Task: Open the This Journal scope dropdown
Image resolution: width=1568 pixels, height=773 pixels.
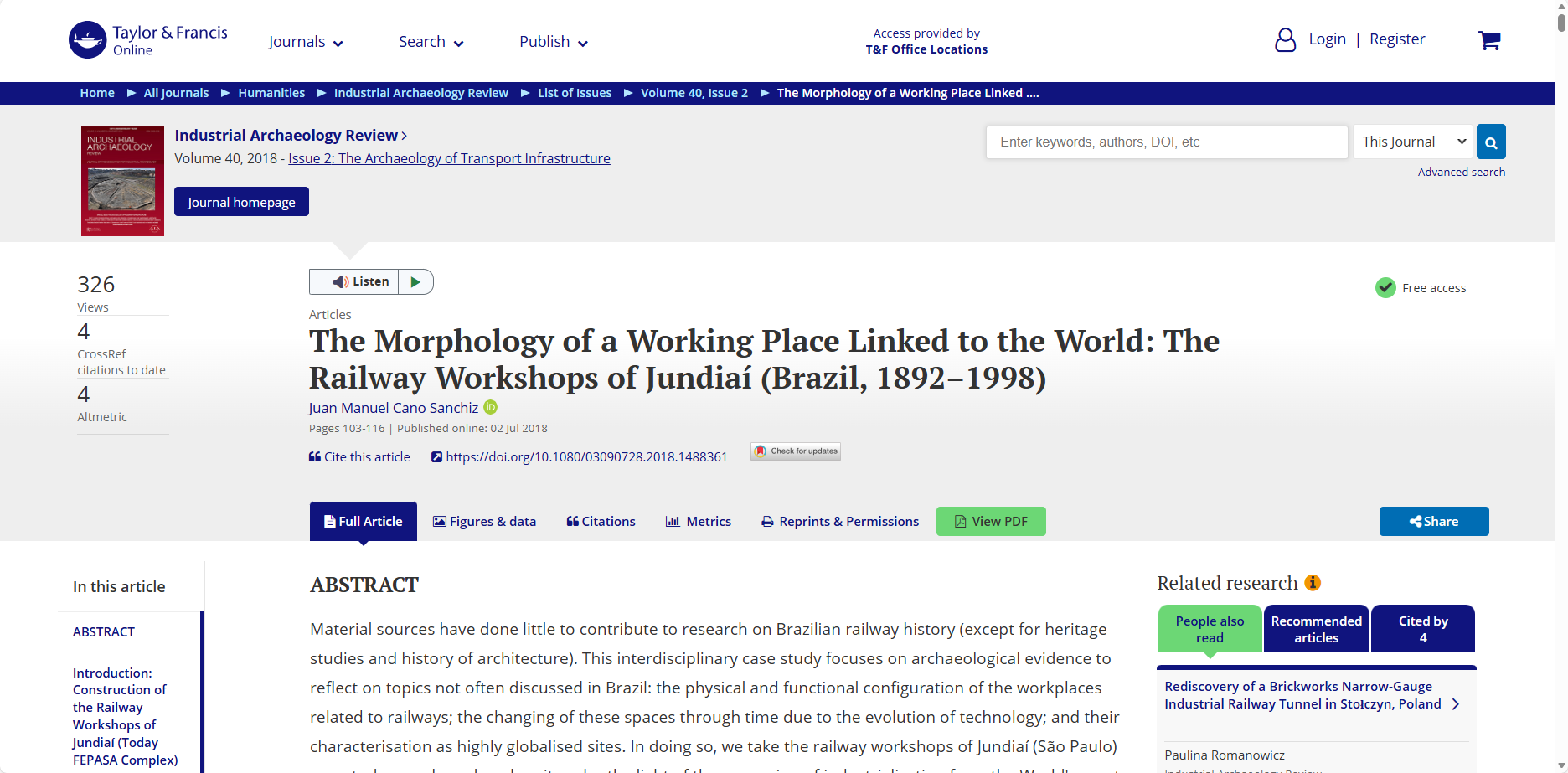Action: point(1412,142)
